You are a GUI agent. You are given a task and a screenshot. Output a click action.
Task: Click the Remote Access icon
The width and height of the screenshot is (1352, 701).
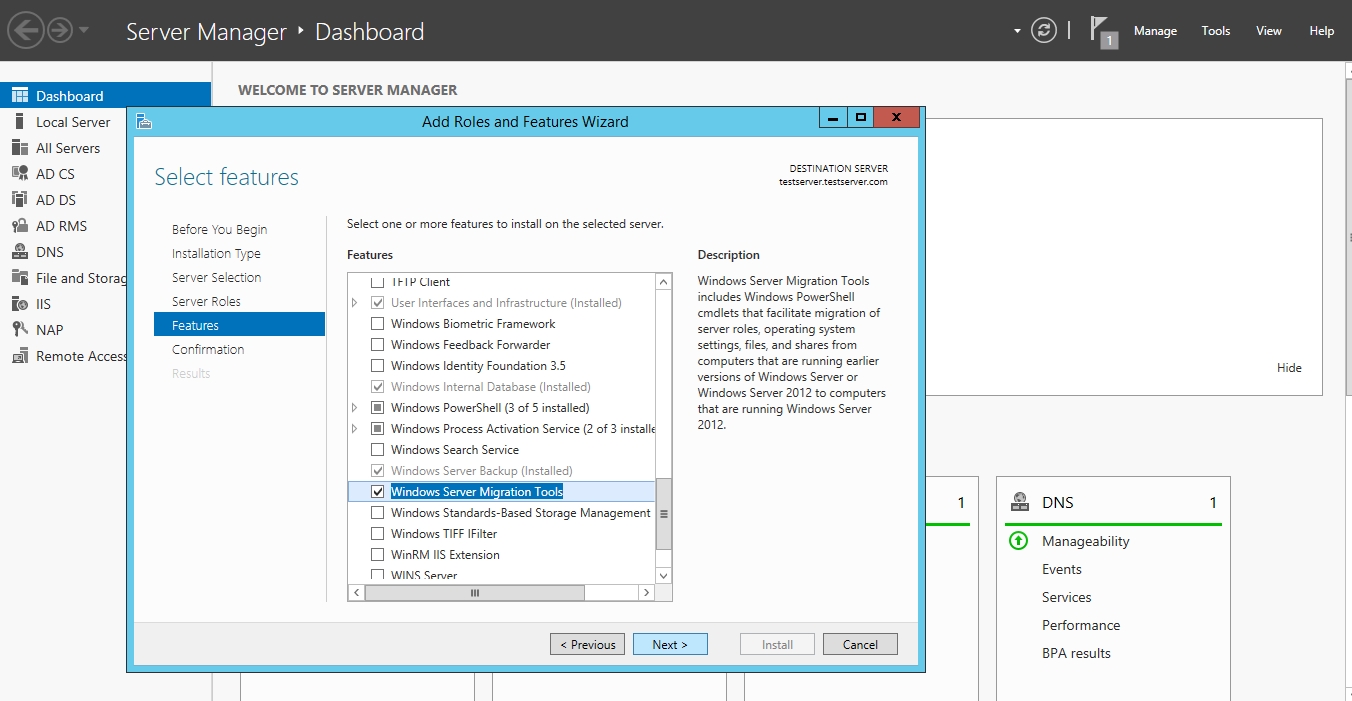point(20,356)
